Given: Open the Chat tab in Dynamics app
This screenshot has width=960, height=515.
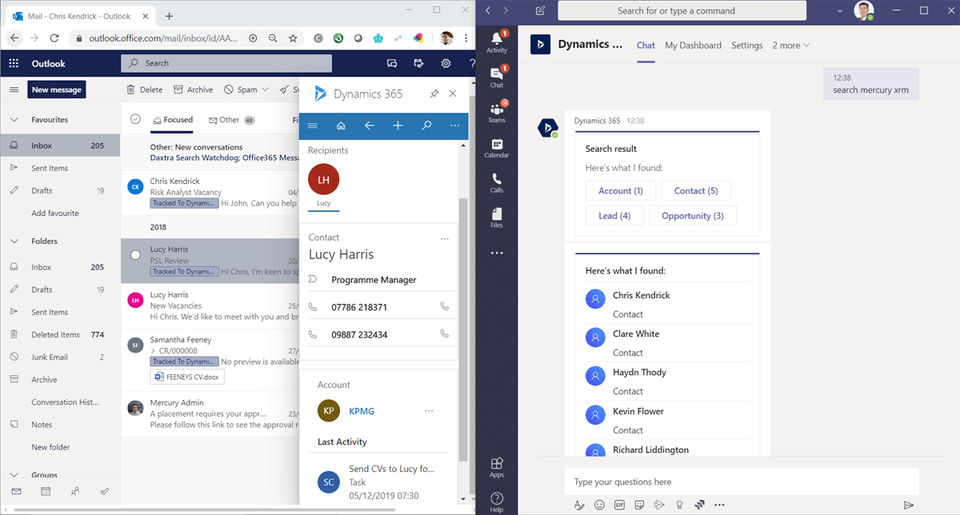Looking at the screenshot, I should pyautogui.click(x=645, y=45).
